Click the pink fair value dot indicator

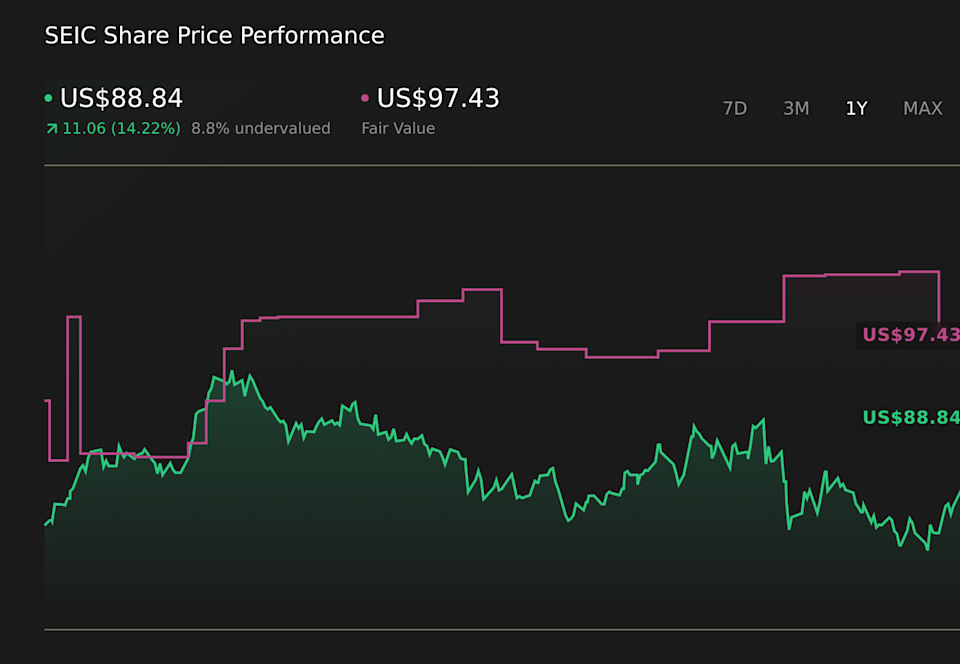(x=364, y=98)
